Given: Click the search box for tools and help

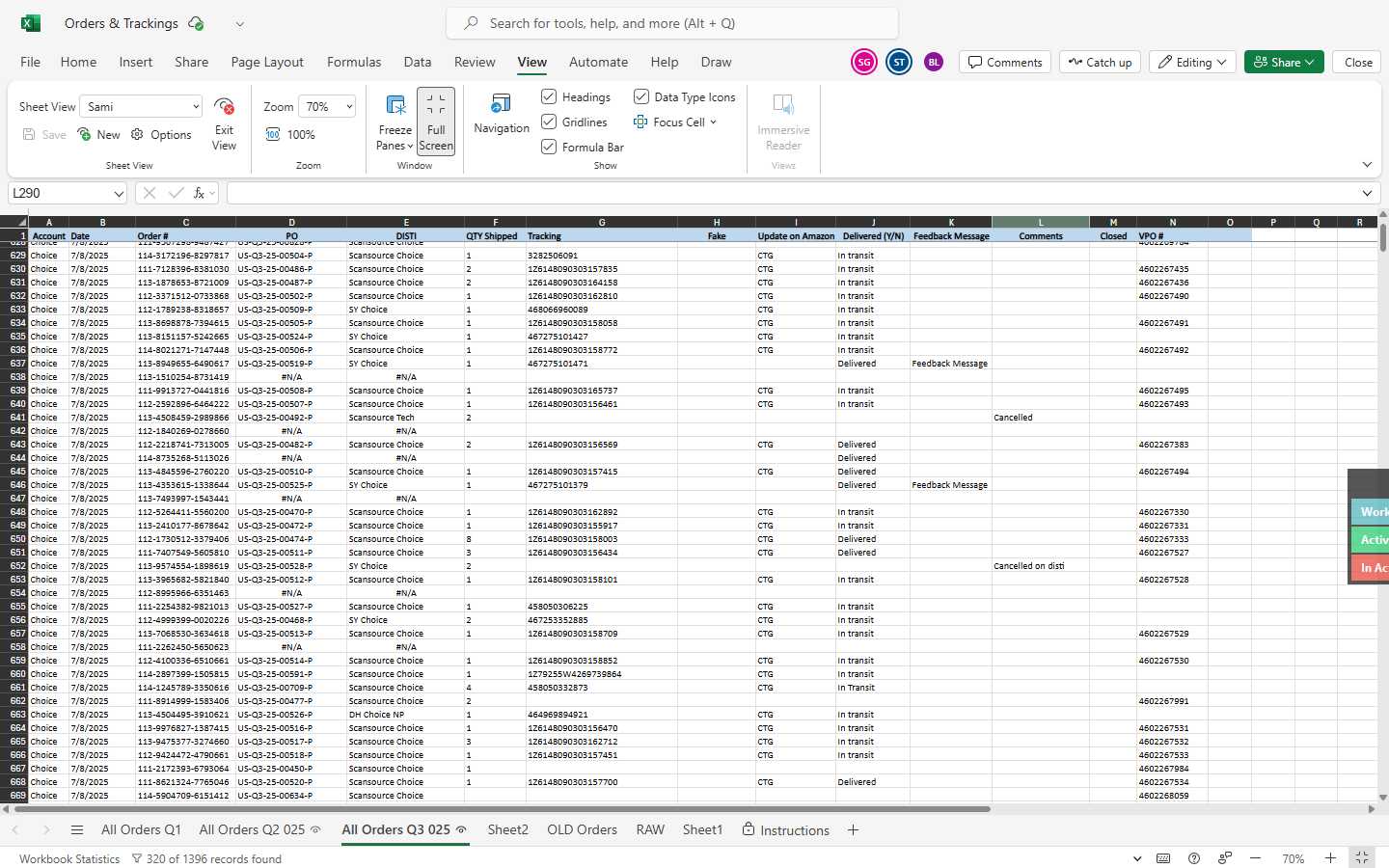Looking at the screenshot, I should pos(672,23).
